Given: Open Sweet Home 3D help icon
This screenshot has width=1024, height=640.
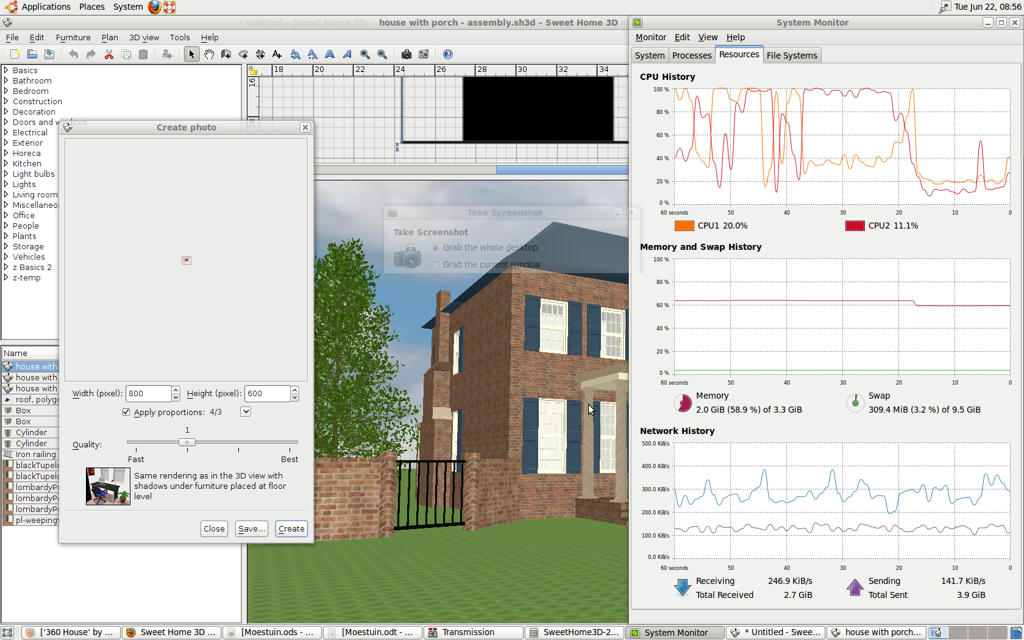Looking at the screenshot, I should click(447, 54).
